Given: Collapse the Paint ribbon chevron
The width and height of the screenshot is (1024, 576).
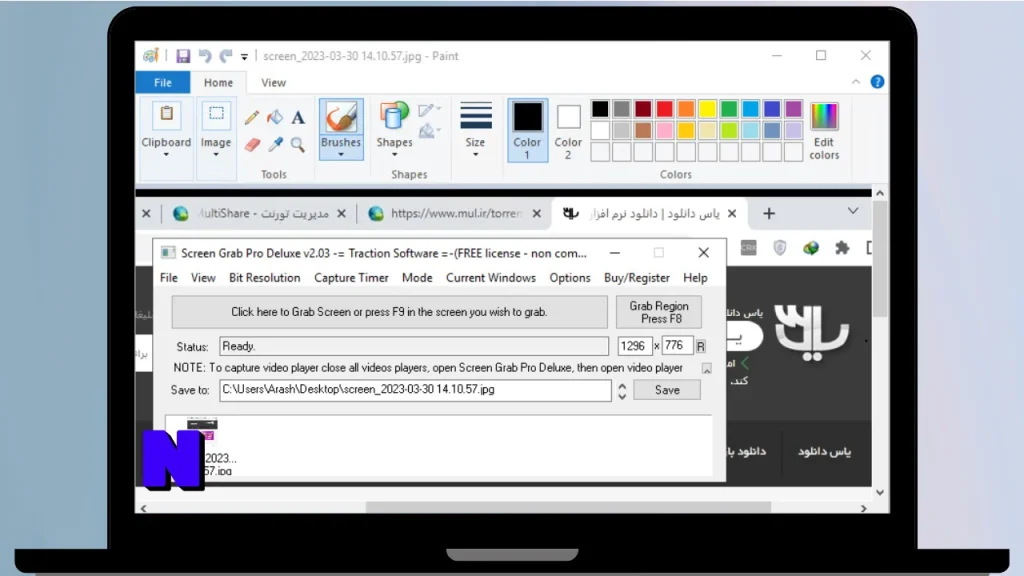Looking at the screenshot, I should pos(856,82).
